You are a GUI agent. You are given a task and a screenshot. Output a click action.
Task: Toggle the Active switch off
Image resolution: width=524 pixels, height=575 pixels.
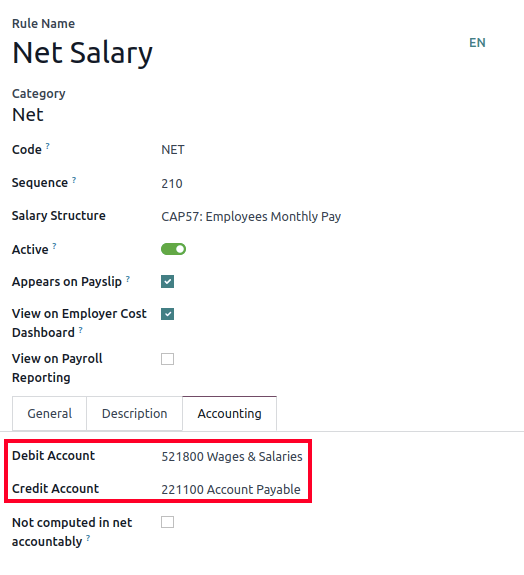pos(173,249)
